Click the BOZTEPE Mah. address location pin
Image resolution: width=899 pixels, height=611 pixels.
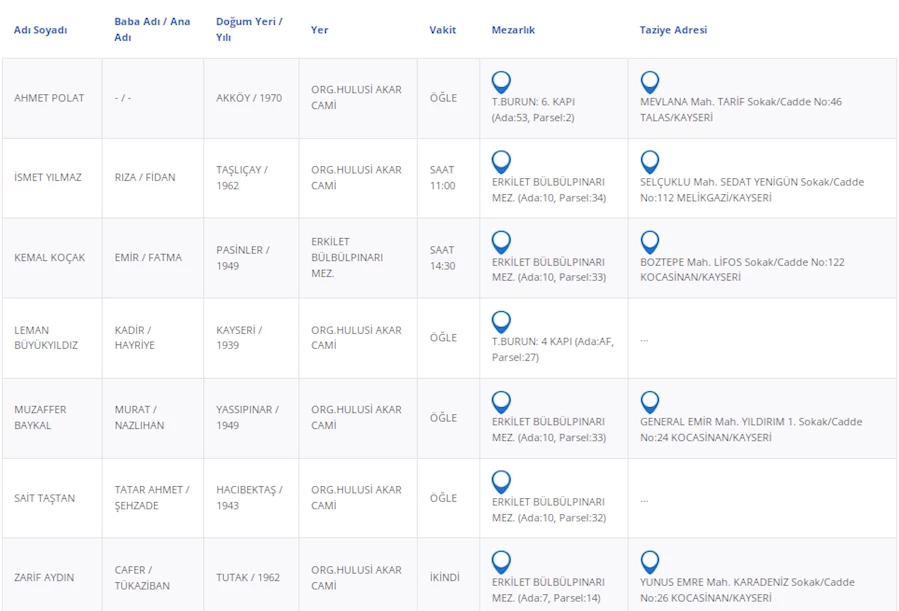[649, 242]
